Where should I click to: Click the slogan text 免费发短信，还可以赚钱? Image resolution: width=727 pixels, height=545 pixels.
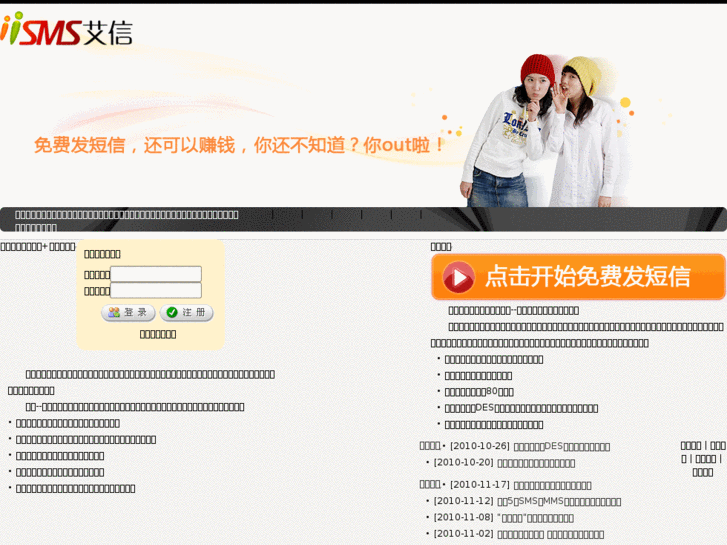(134, 145)
